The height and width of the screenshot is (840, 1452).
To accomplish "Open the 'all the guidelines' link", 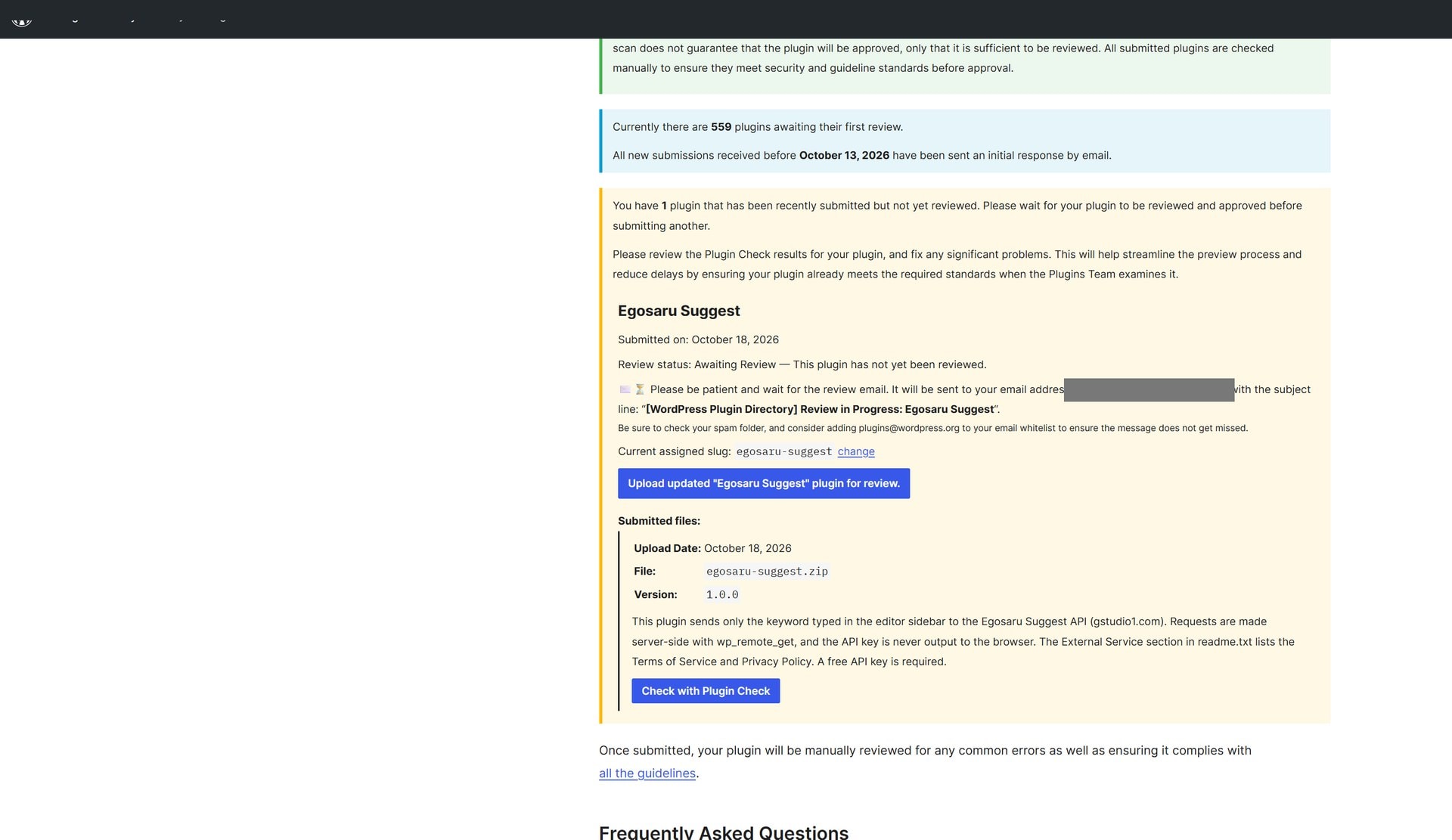I will [647, 773].
